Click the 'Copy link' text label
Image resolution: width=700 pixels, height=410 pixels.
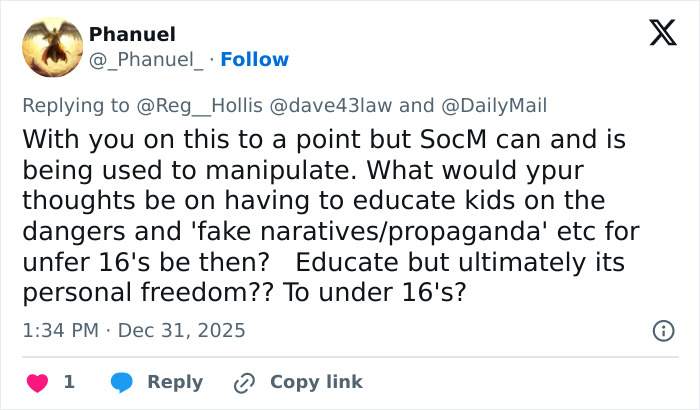[x=316, y=382]
